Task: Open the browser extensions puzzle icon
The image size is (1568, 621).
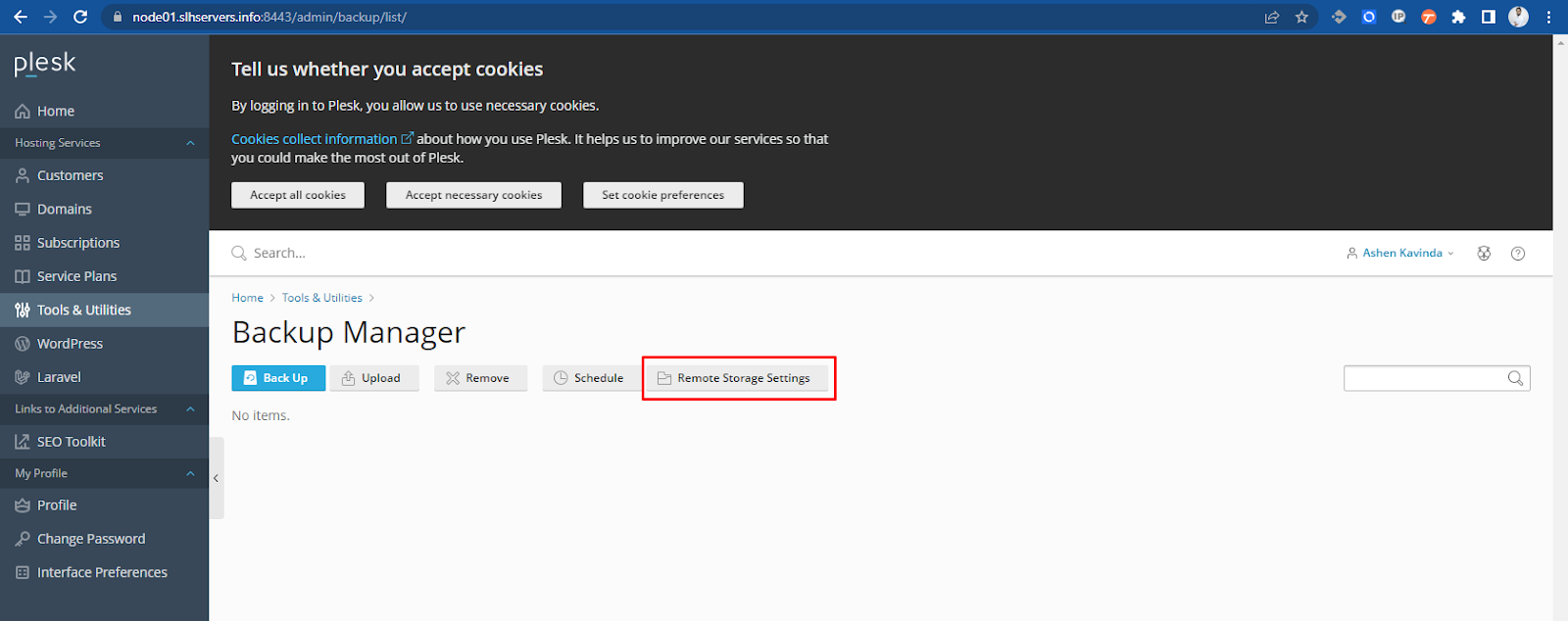Action: coord(1458,17)
